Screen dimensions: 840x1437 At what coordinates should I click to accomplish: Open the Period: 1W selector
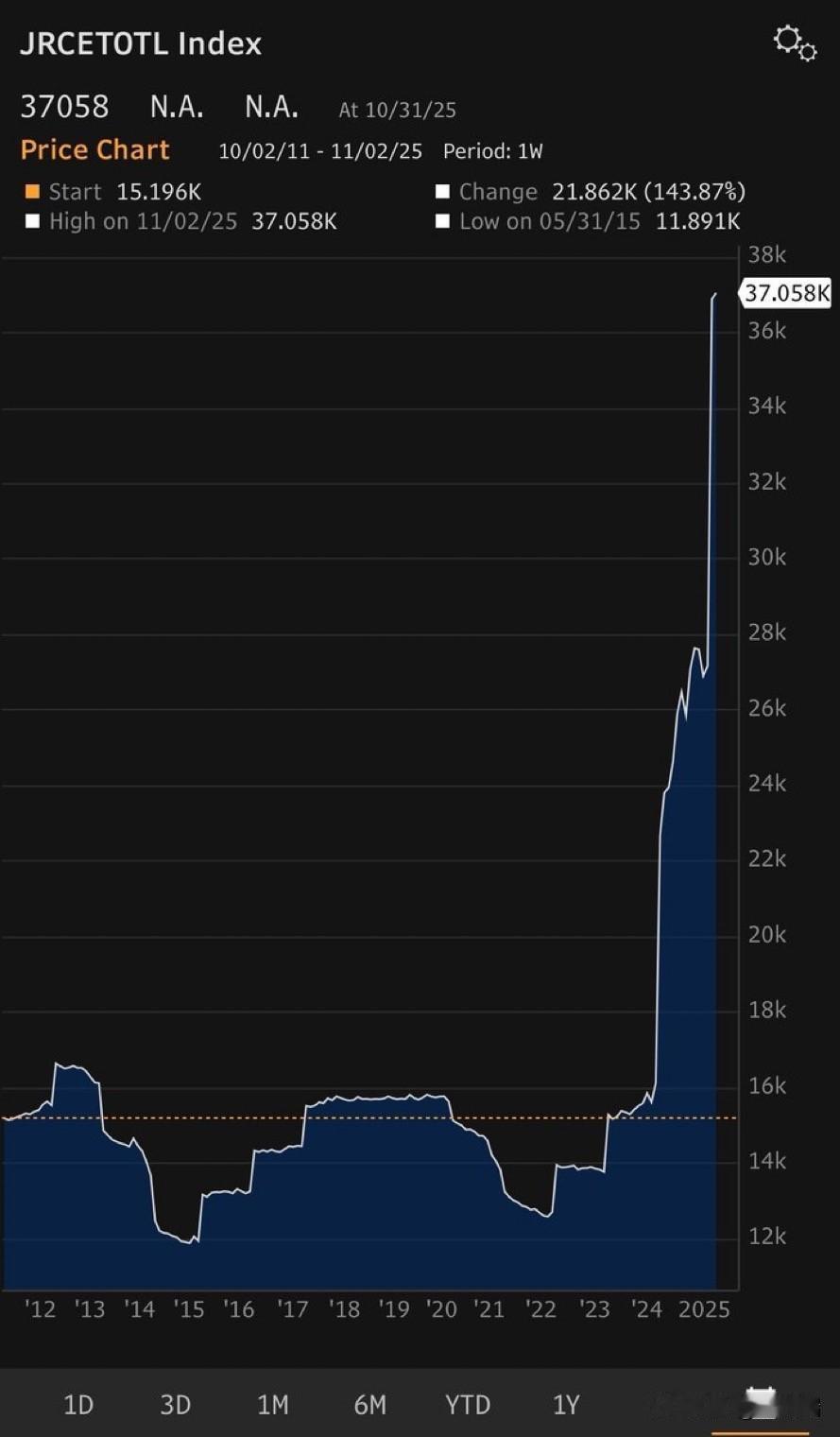493,151
